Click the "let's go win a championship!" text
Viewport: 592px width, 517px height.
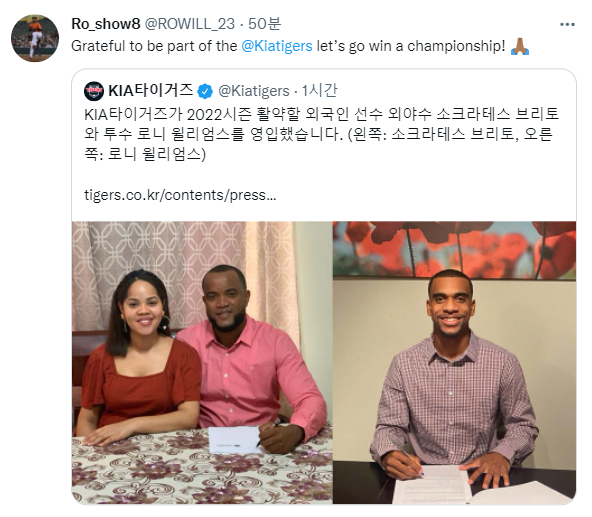click(x=411, y=46)
